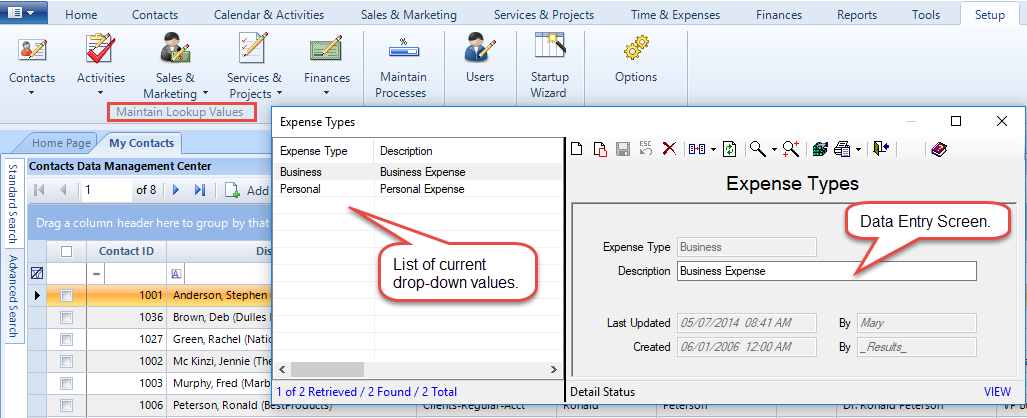The image size is (1027, 418).
Task: Click the green refresh icon in the toolbar
Action: click(x=730, y=149)
